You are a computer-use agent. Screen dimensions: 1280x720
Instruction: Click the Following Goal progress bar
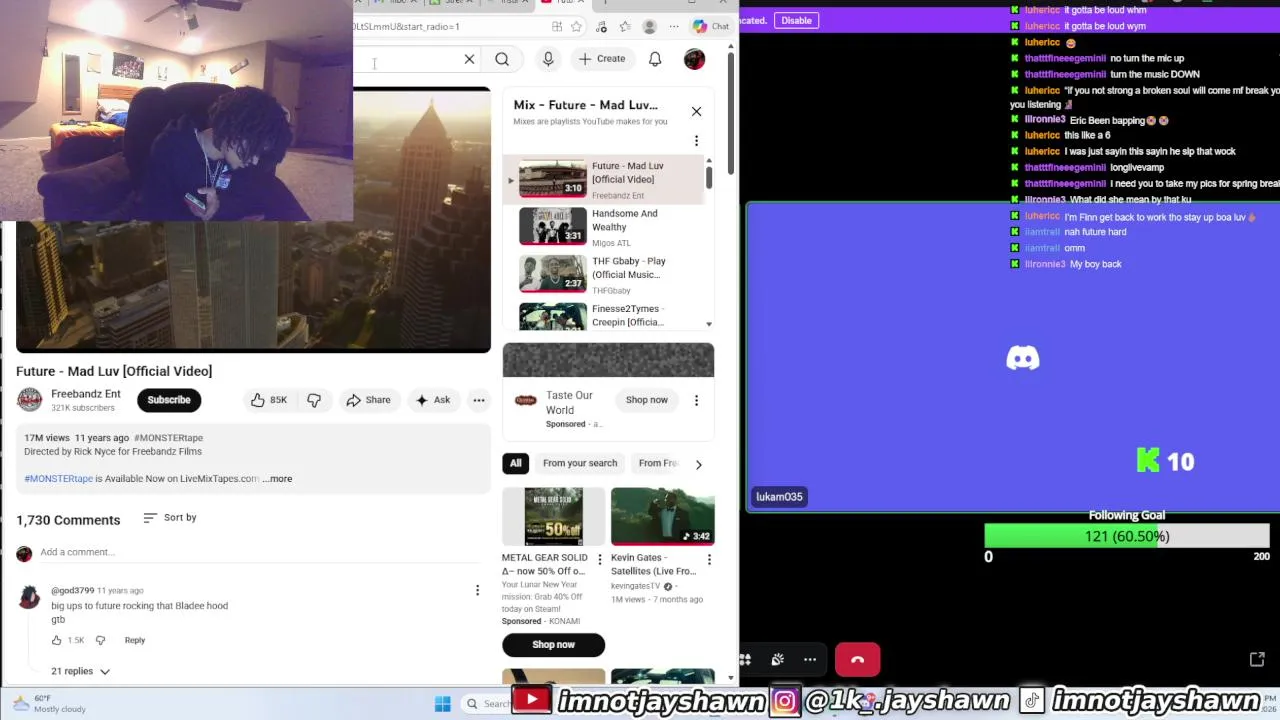point(1127,537)
